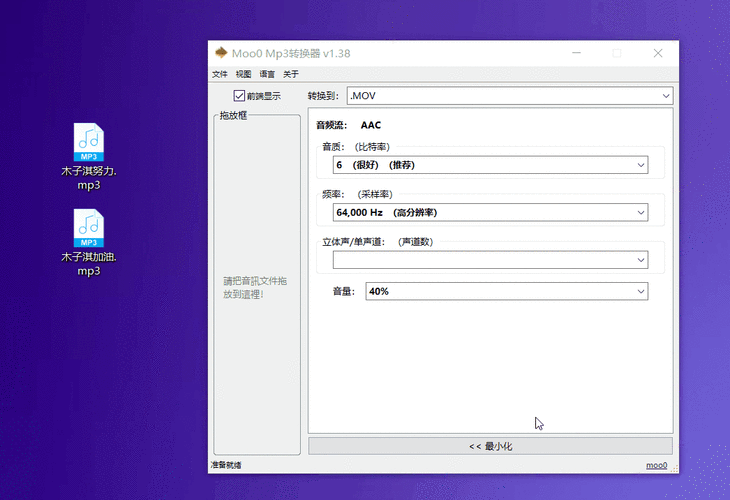Viewport: 730px width, 500px height.
Task: Close the Moo0 Mp3 converter window
Action: coord(657,53)
